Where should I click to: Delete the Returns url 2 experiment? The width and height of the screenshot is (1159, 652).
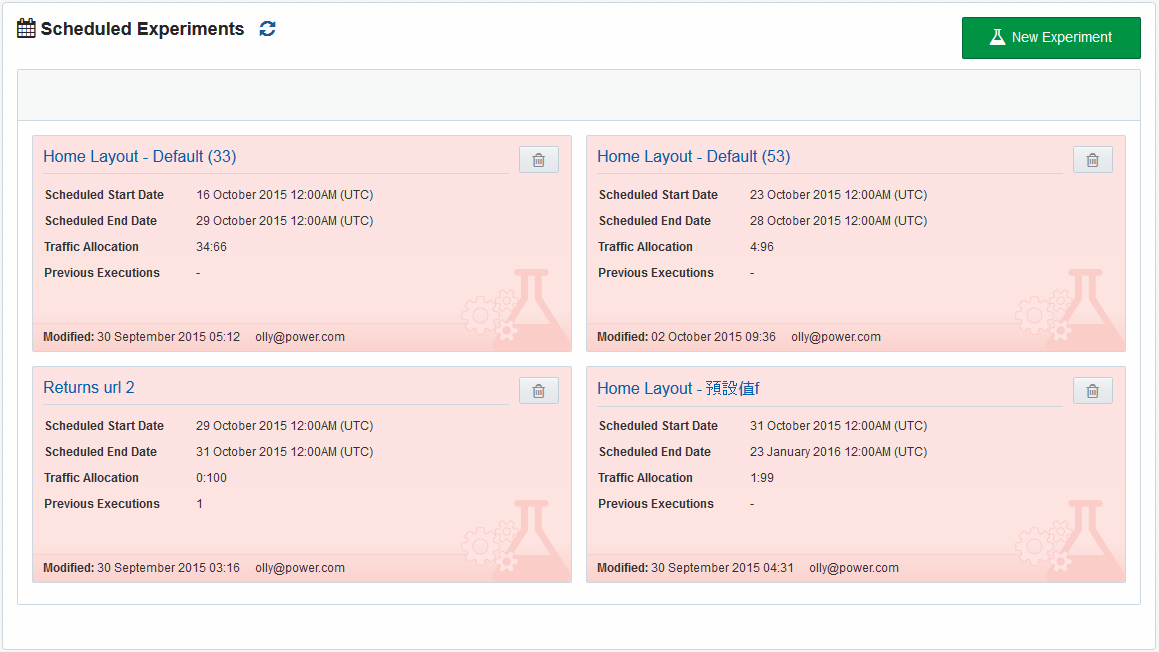click(539, 390)
